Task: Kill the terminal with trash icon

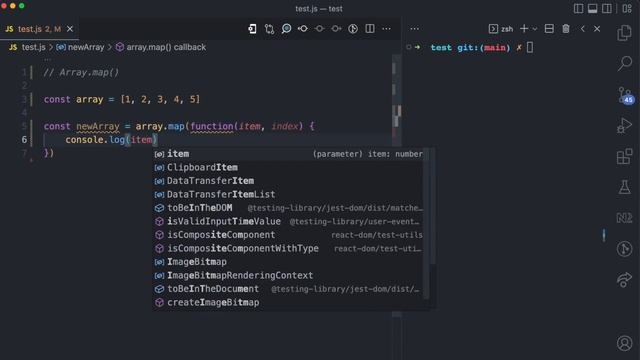Action: click(566, 29)
